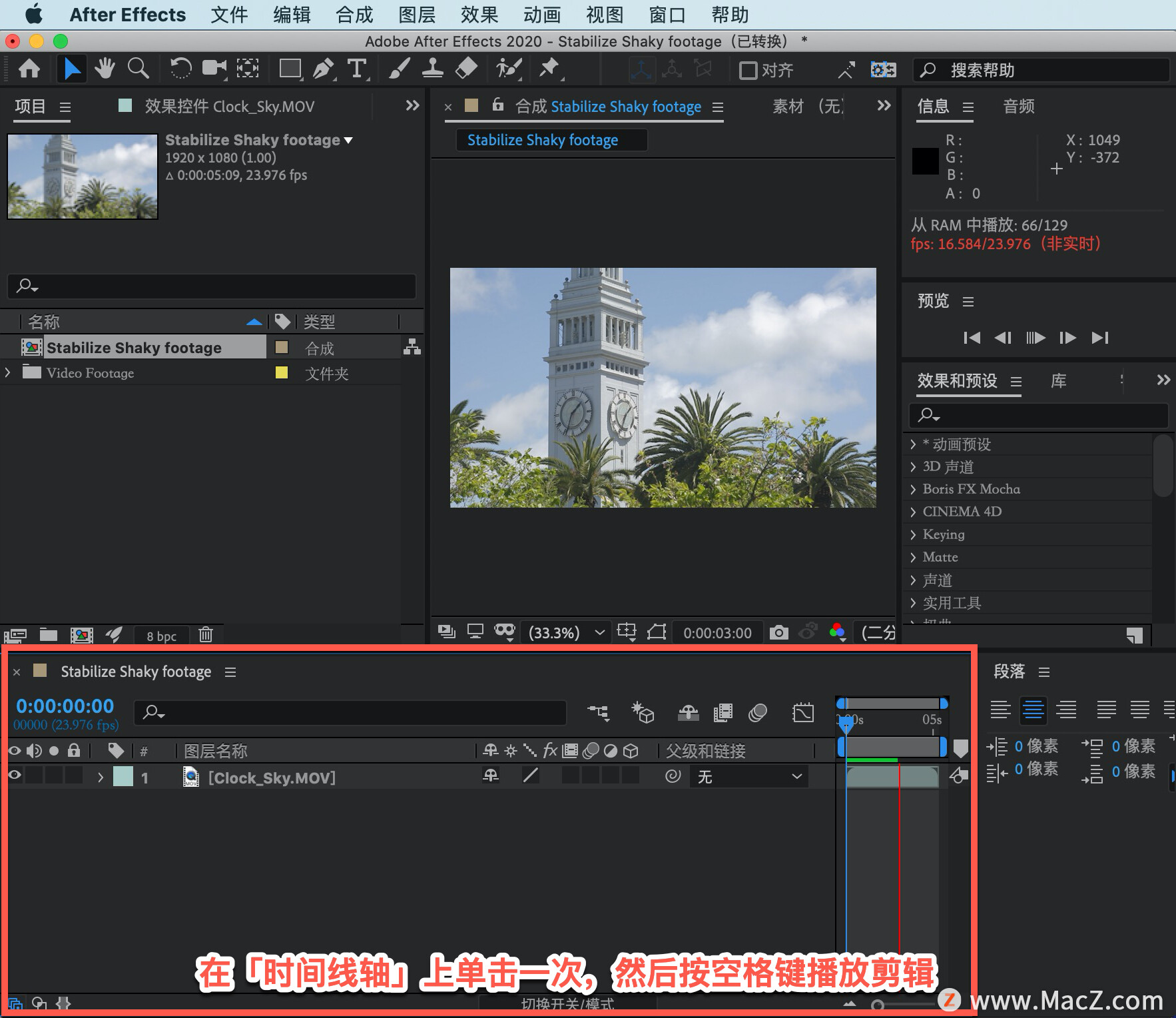Toggle Draft 3D switch in timeline

[x=643, y=713]
